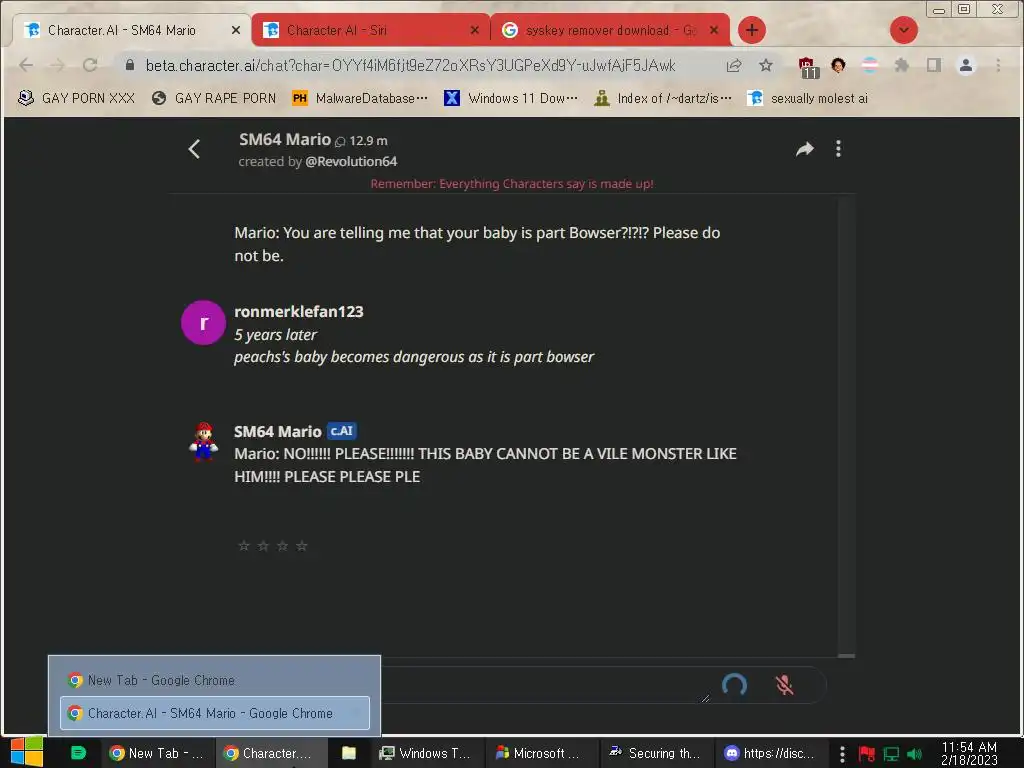The image size is (1024, 768).
Task: Switch to Windows T... taskbar window
Action: click(426, 753)
